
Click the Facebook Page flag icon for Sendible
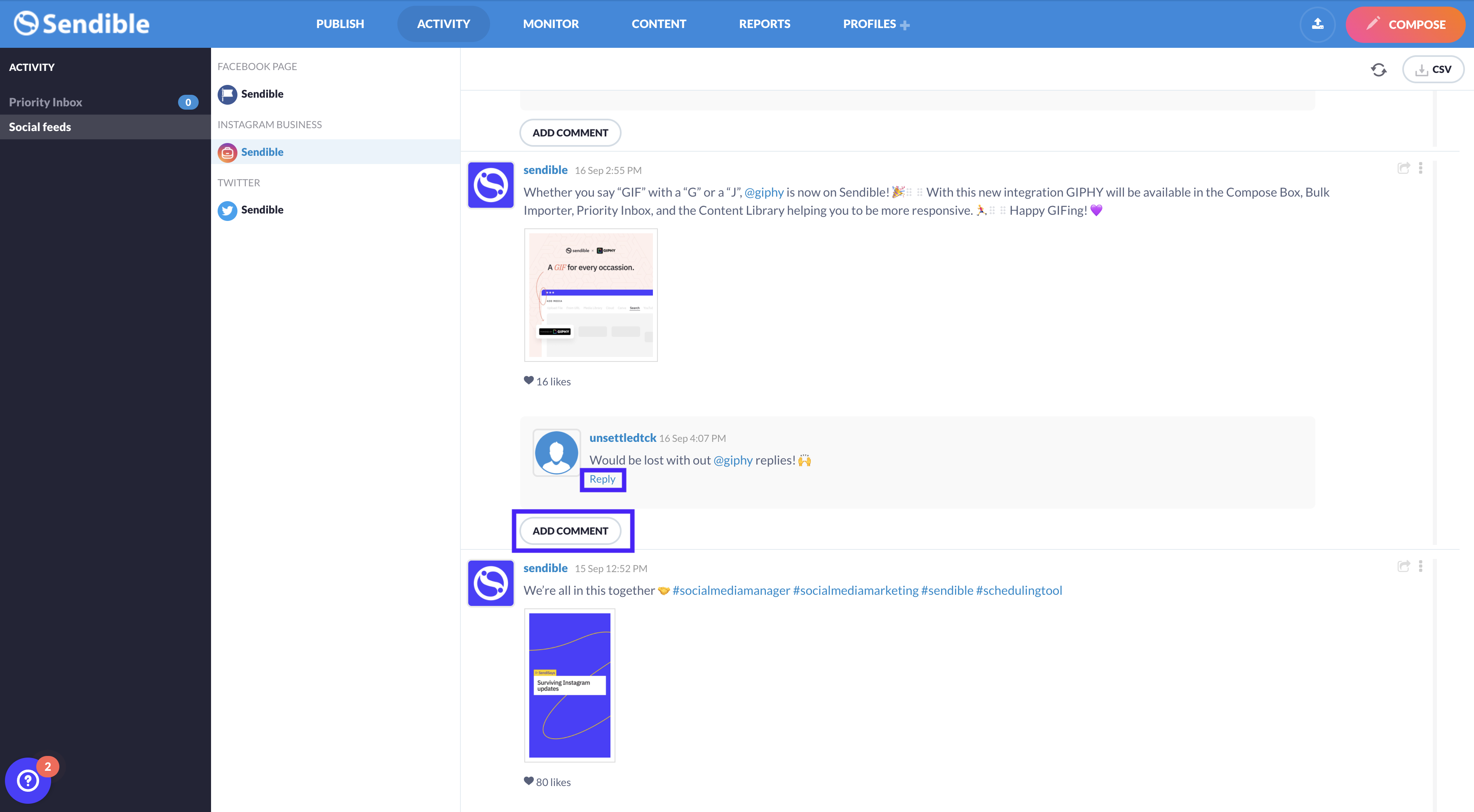pyautogui.click(x=227, y=94)
